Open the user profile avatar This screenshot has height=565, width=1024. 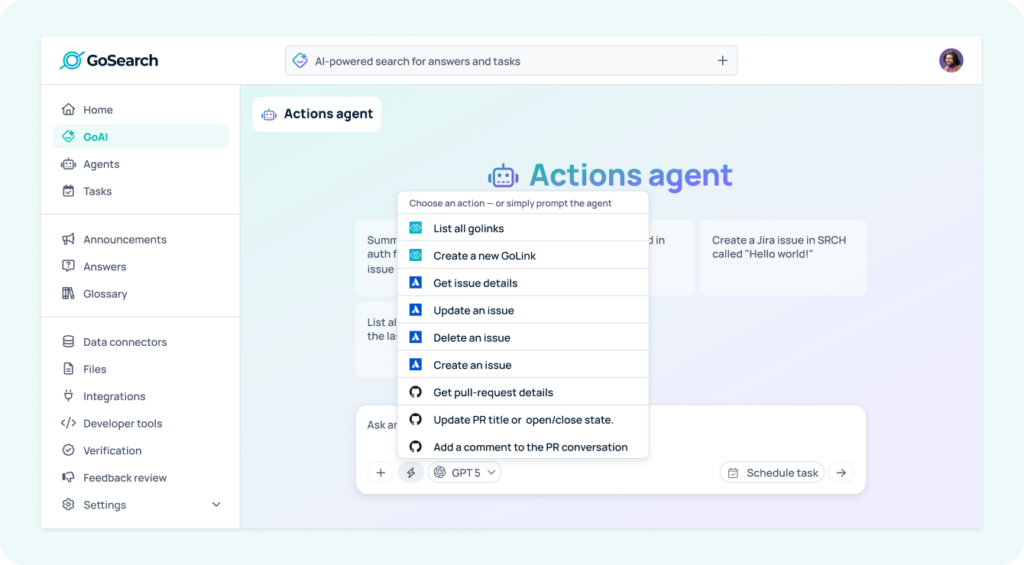[950, 60]
